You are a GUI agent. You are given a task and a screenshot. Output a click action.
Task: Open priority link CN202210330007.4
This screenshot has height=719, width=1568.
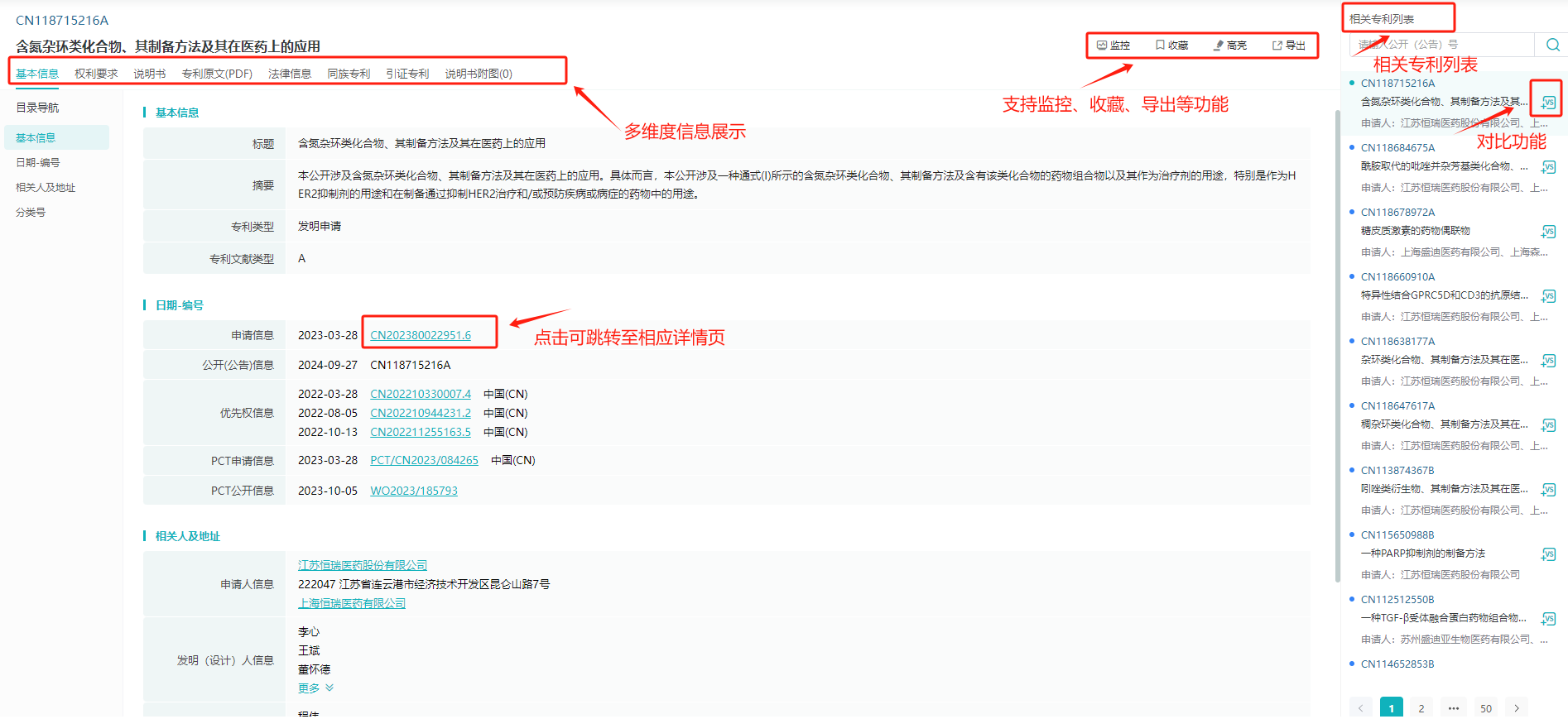[421, 394]
